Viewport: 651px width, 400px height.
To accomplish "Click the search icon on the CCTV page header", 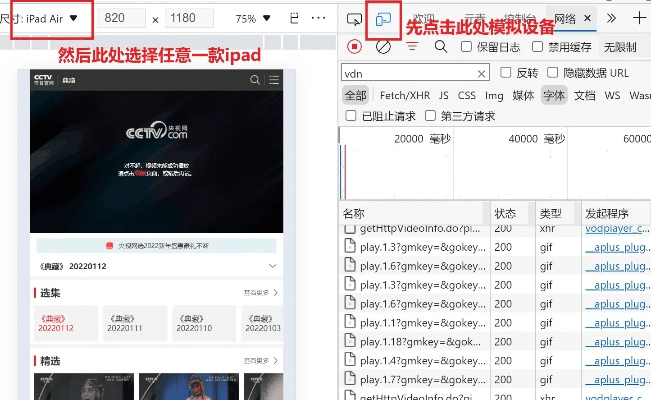I will click(255, 80).
